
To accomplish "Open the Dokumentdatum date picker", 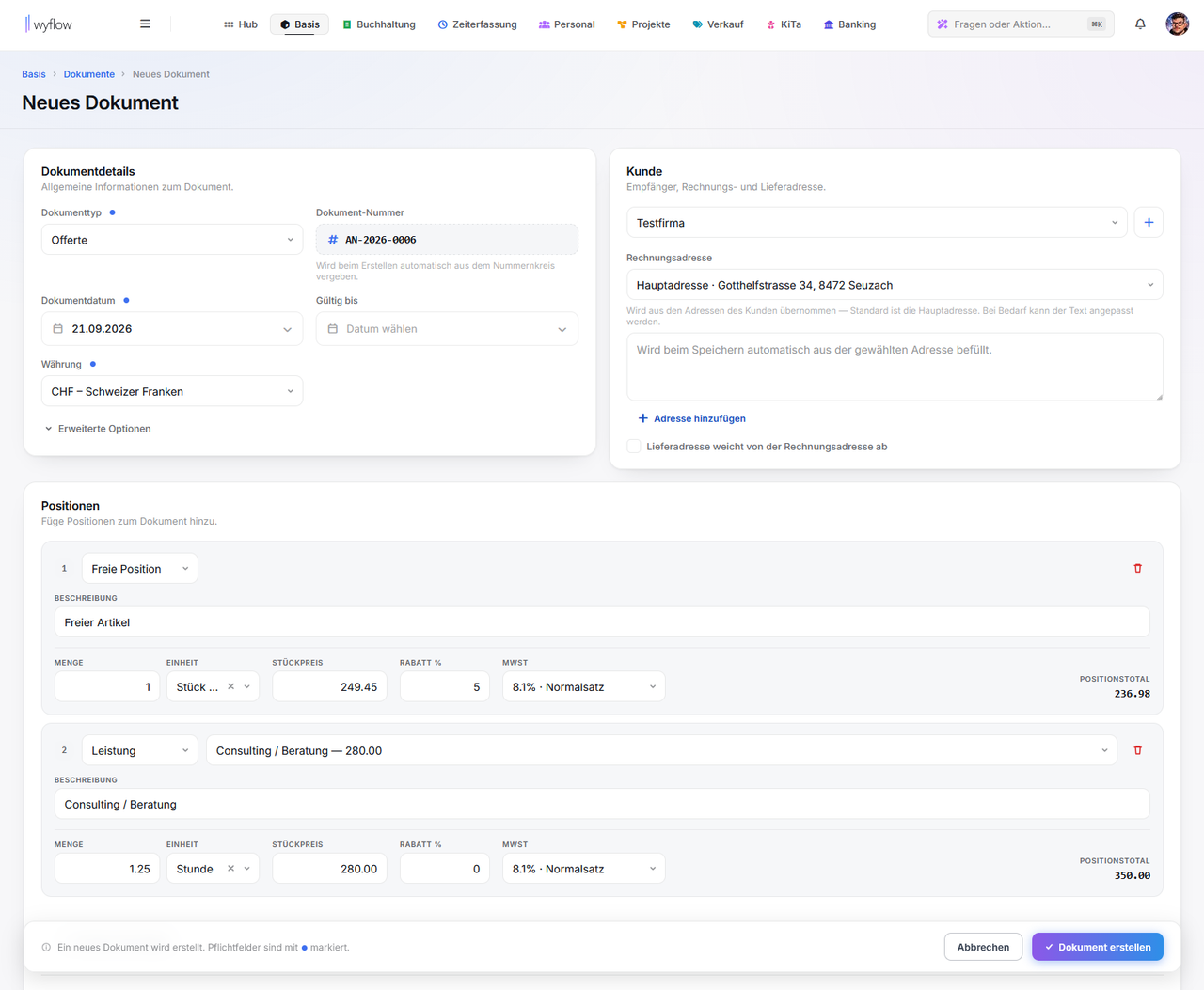I will pyautogui.click(x=172, y=329).
